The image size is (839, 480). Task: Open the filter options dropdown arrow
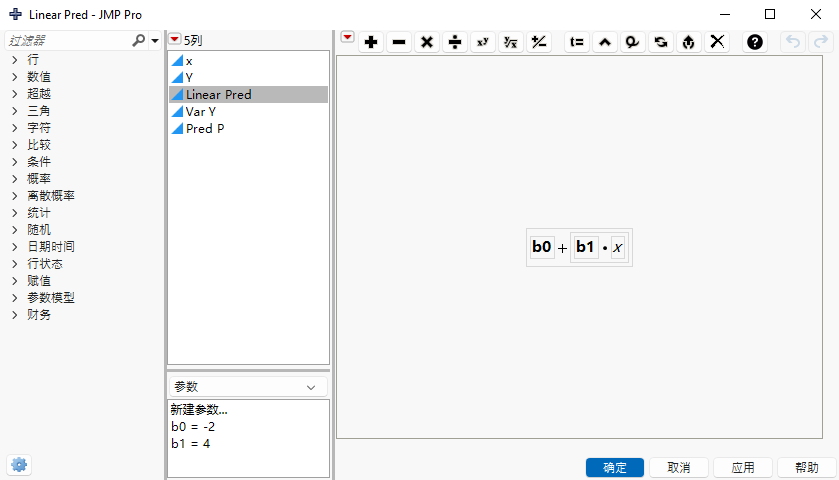(x=155, y=41)
